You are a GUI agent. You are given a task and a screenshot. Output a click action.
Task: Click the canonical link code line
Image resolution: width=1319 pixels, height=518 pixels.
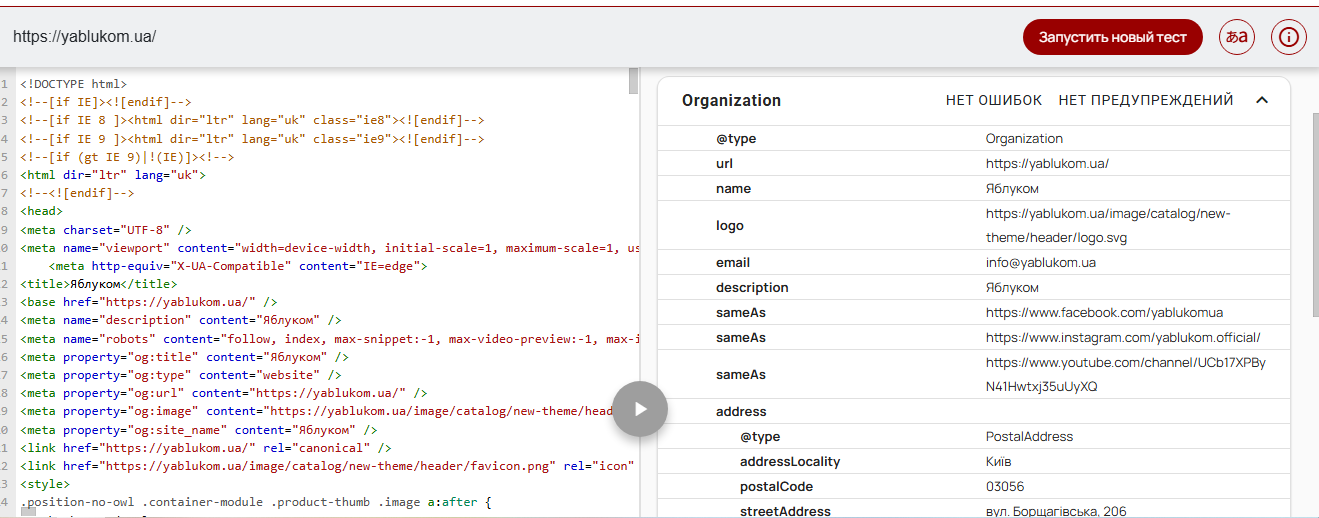[205, 448]
